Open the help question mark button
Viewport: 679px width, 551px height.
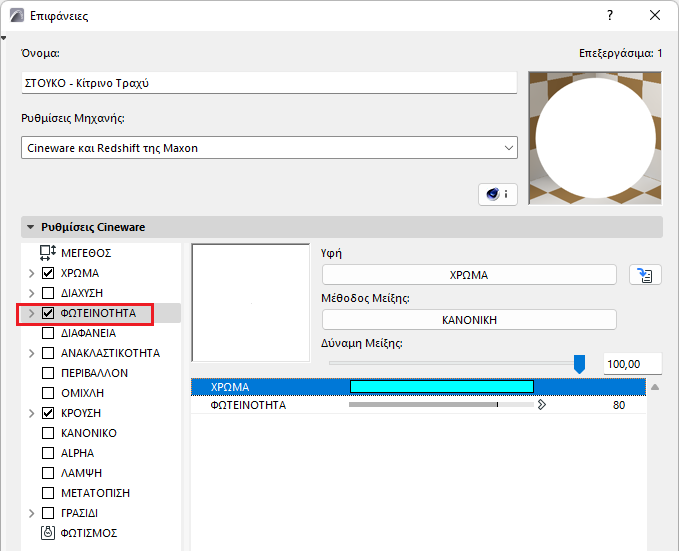coord(610,16)
